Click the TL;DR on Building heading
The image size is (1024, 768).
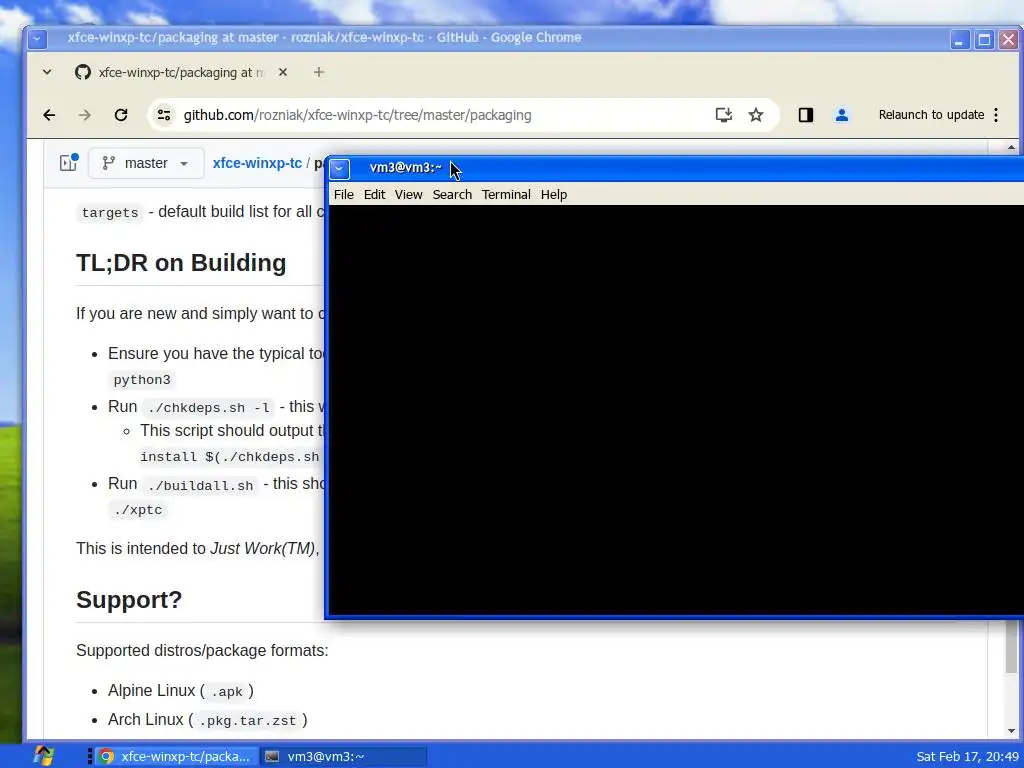pos(181,263)
